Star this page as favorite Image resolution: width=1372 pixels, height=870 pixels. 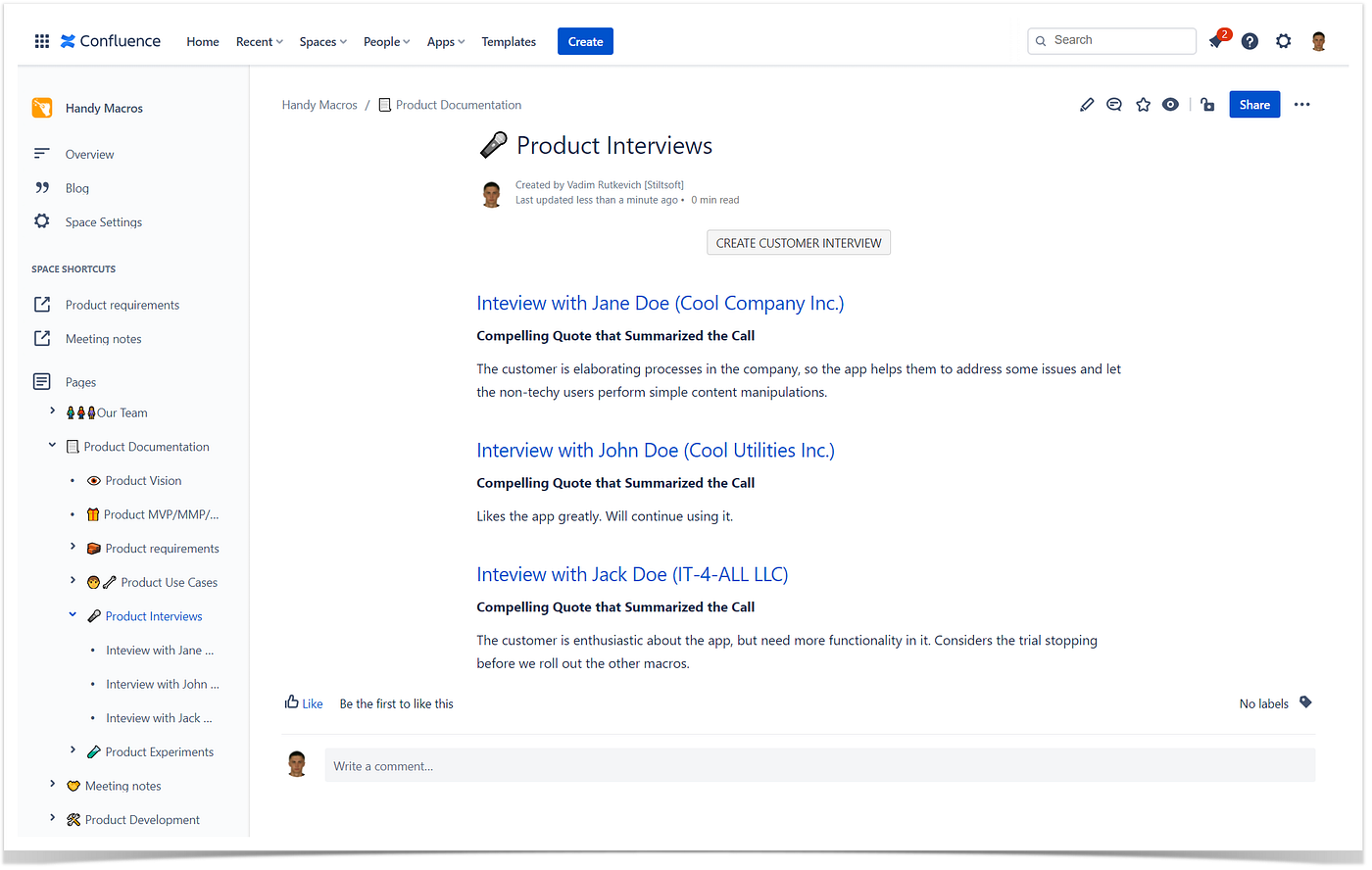click(1143, 105)
